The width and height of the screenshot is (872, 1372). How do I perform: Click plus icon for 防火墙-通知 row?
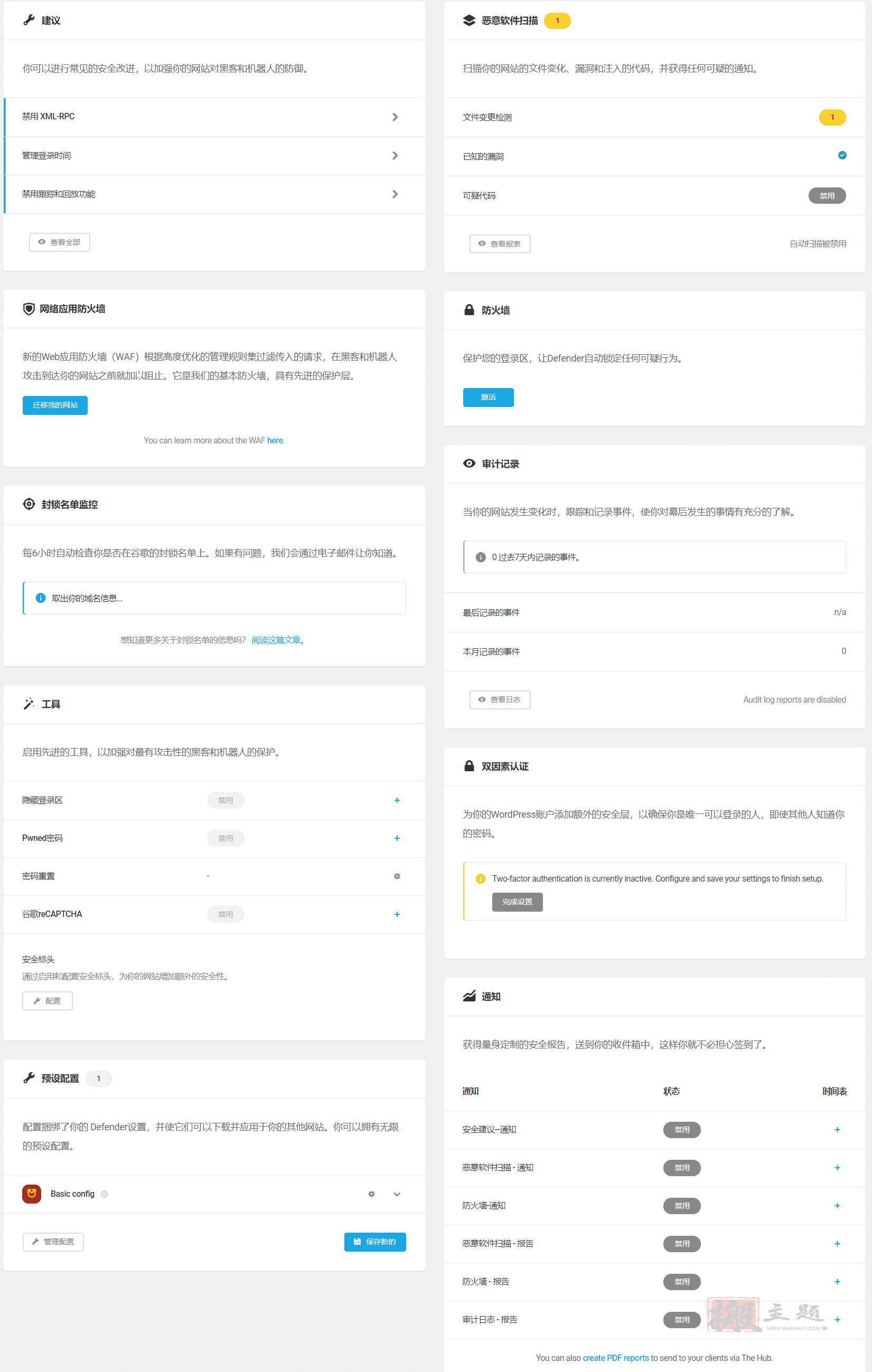(837, 1206)
